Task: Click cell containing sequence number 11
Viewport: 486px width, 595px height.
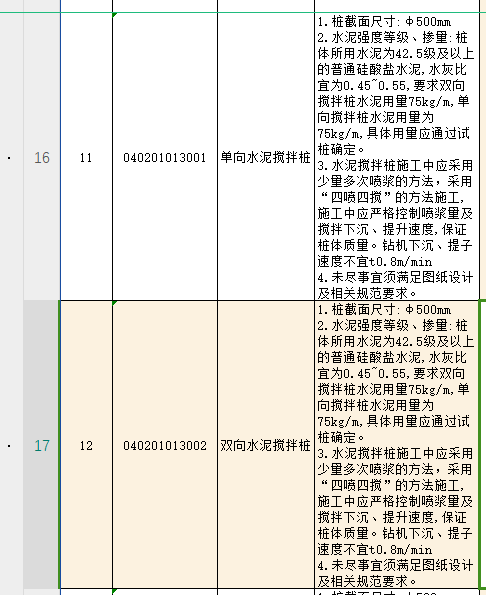Action: 86,157
